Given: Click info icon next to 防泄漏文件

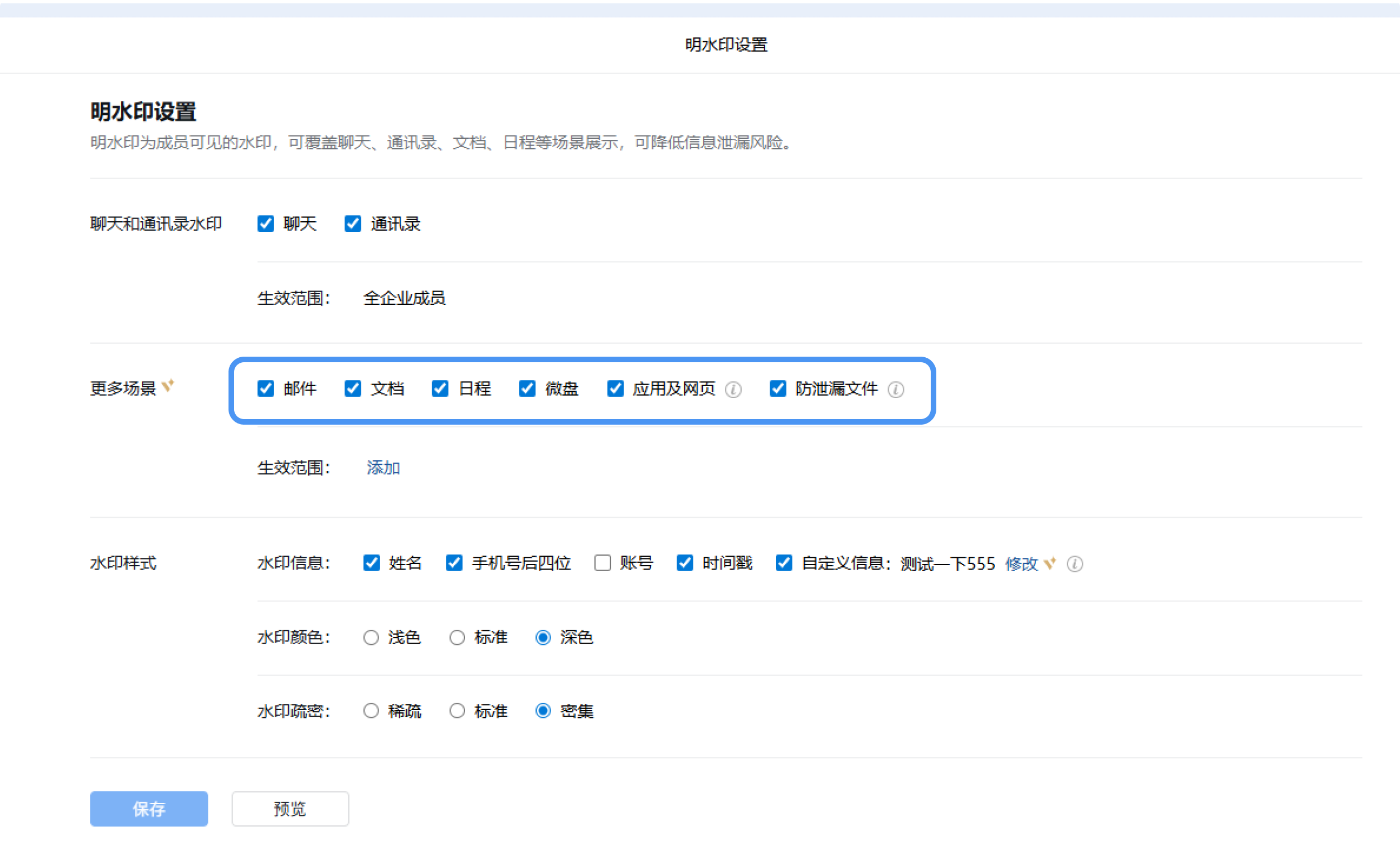Looking at the screenshot, I should 896,390.
